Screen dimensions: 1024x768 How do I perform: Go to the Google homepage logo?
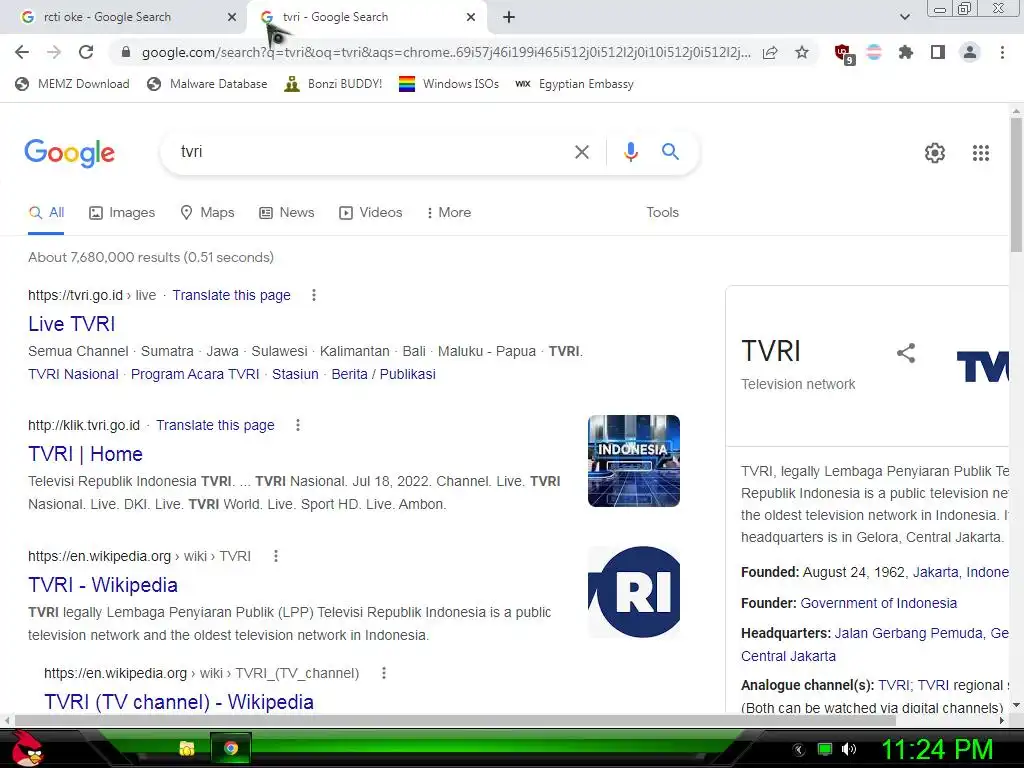pyautogui.click(x=69, y=153)
